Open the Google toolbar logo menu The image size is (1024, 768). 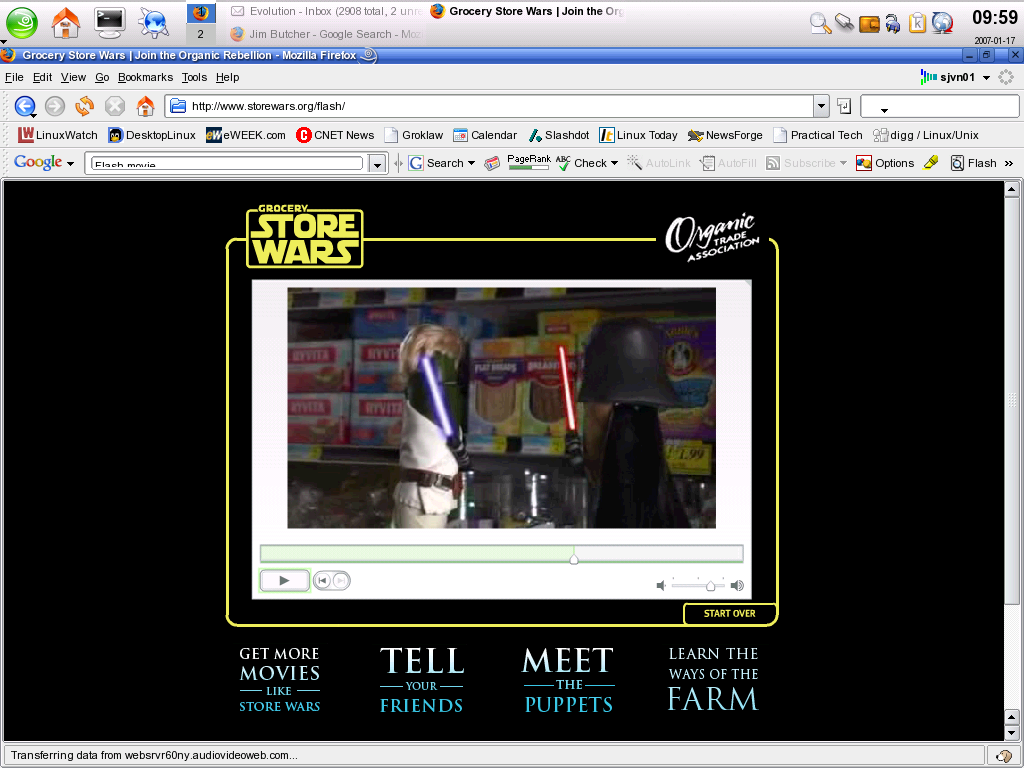click(44, 163)
